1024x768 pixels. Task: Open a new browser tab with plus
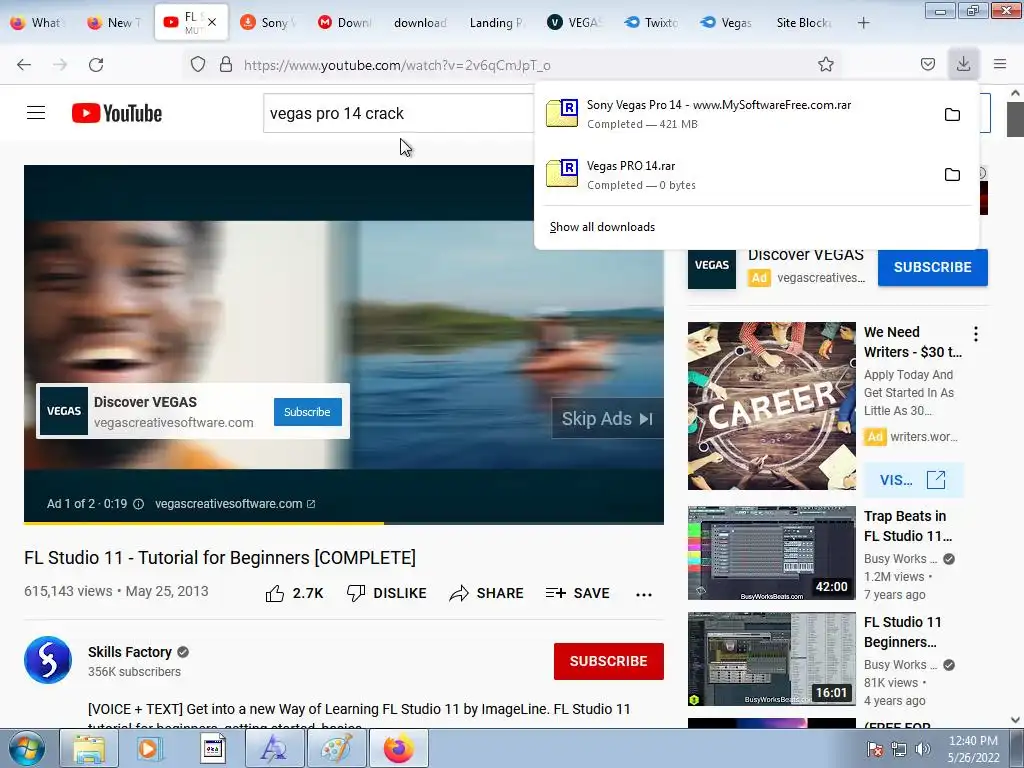point(863,23)
